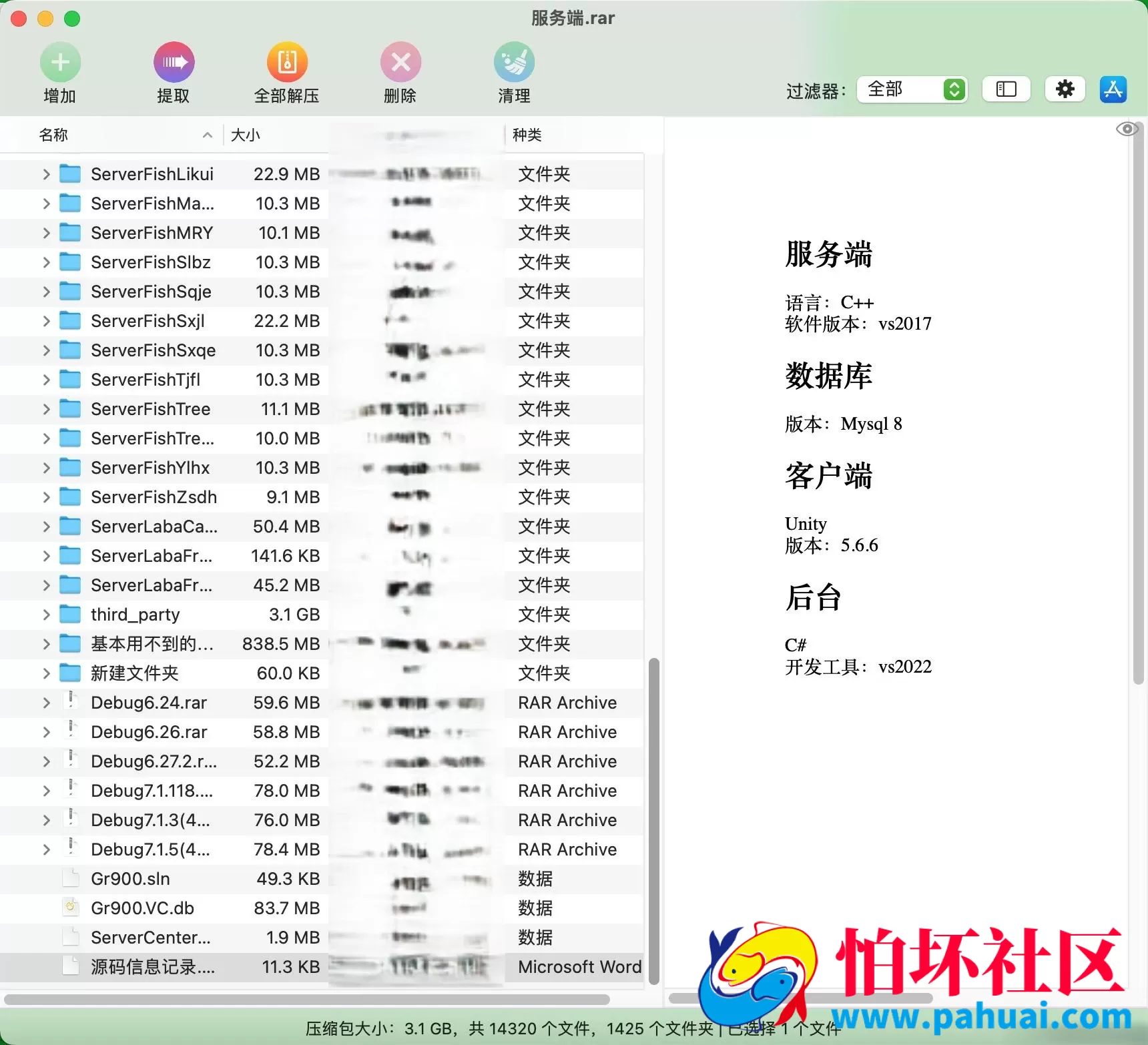Select the ServerFishTre... 10.0 MB row
The width and height of the screenshot is (1148, 1045).
click(x=322, y=438)
